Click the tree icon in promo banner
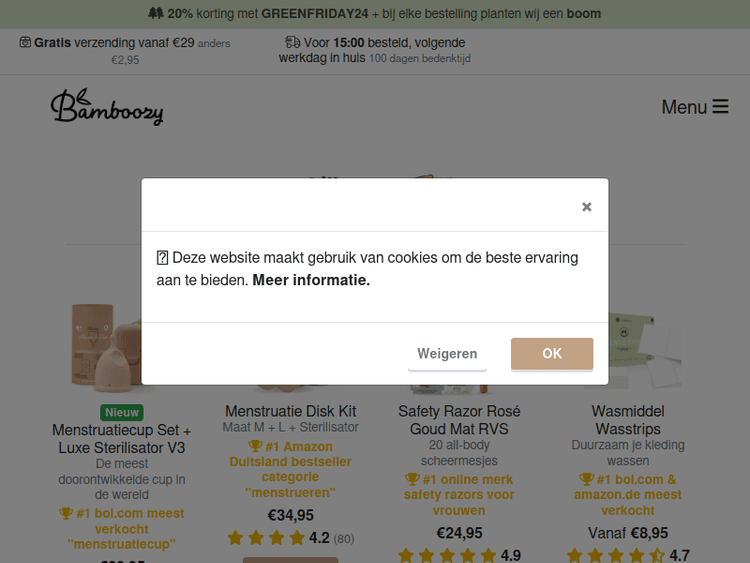Image resolution: width=750 pixels, height=563 pixels. coord(156,13)
